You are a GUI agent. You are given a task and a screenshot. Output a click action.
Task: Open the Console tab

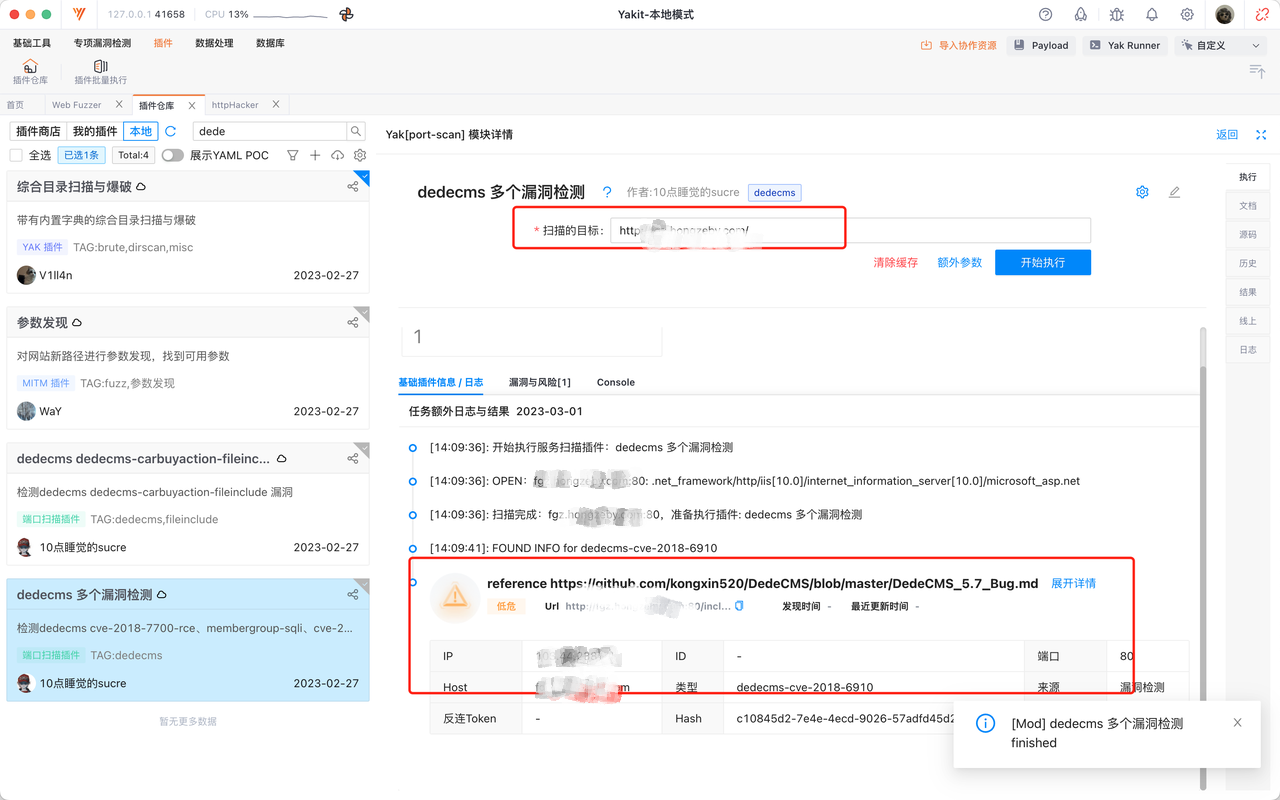(x=616, y=382)
